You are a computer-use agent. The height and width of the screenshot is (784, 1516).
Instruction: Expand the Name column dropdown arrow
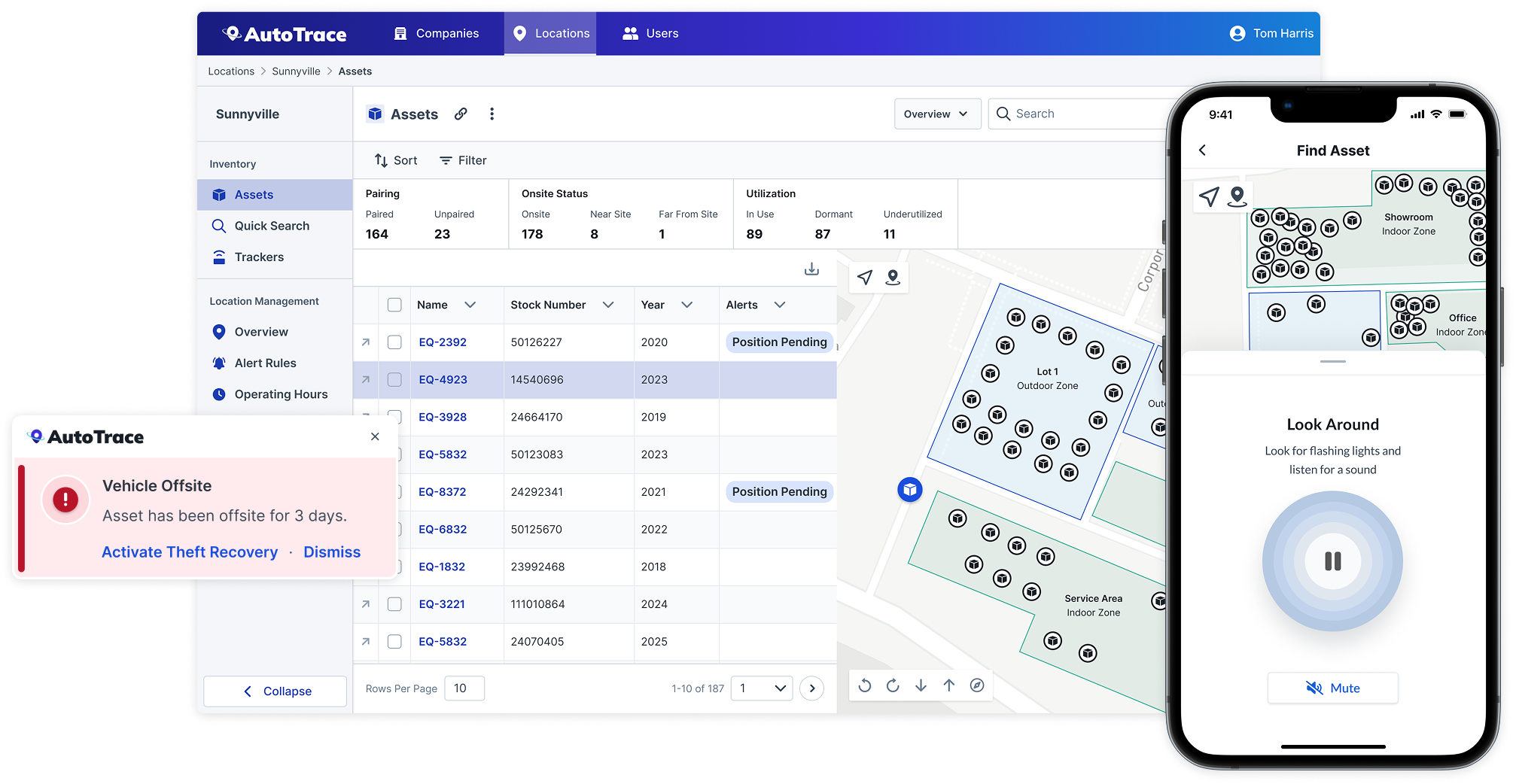point(470,305)
